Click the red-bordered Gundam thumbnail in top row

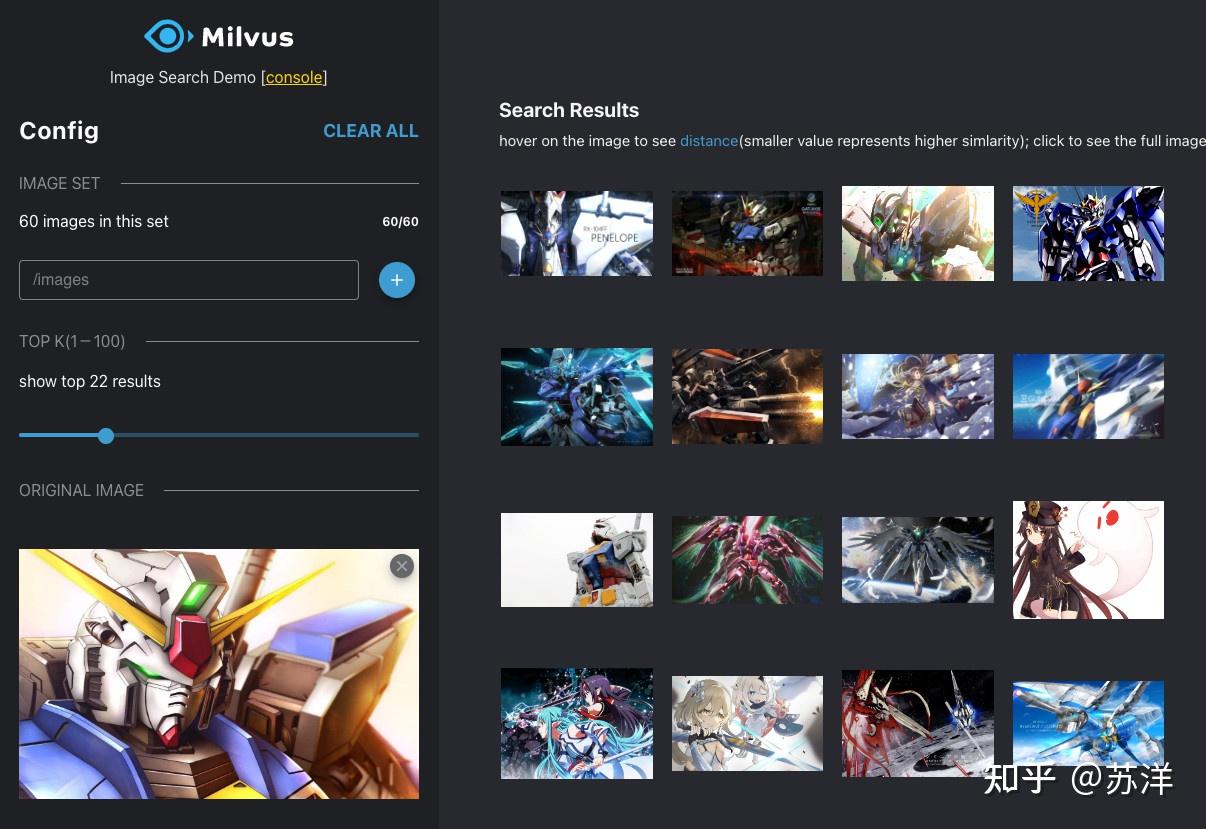[x=747, y=233]
